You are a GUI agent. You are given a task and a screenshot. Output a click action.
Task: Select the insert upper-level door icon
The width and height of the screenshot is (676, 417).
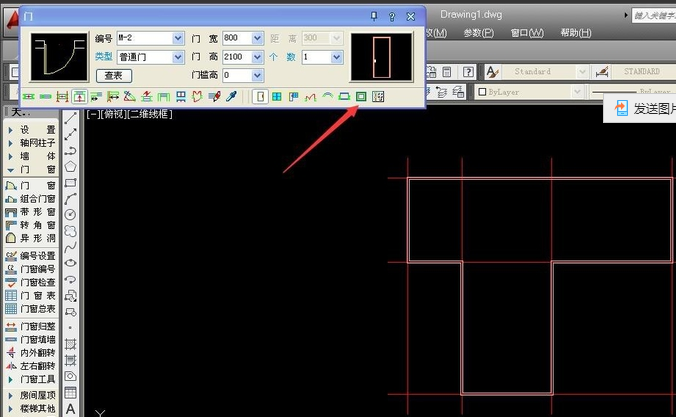tap(181, 97)
